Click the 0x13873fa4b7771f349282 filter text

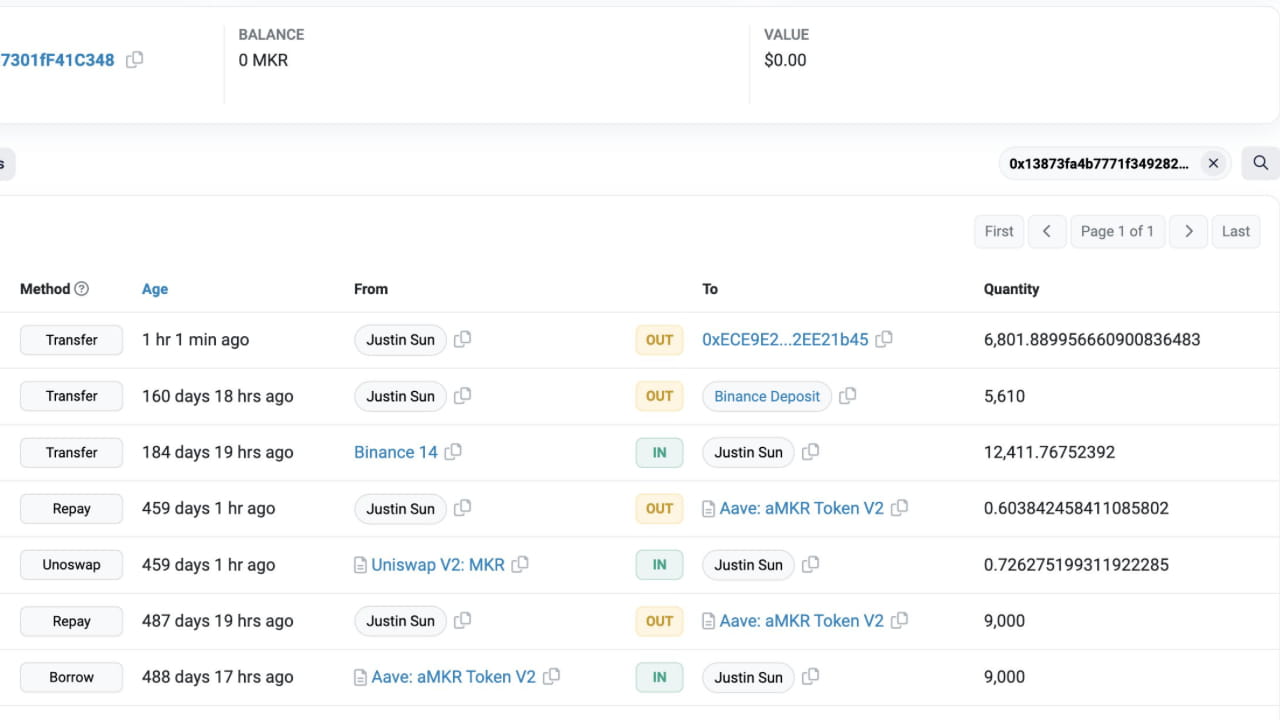(x=1099, y=163)
